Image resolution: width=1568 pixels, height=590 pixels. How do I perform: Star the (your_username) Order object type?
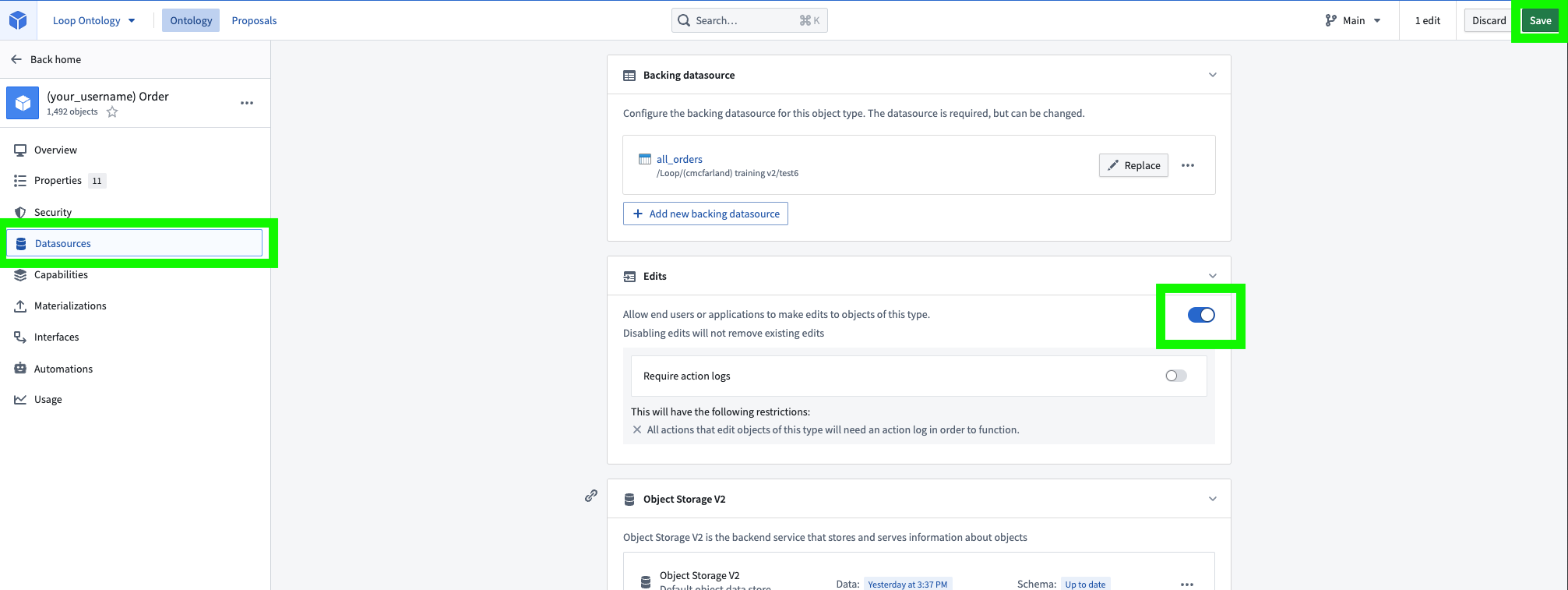[x=112, y=112]
